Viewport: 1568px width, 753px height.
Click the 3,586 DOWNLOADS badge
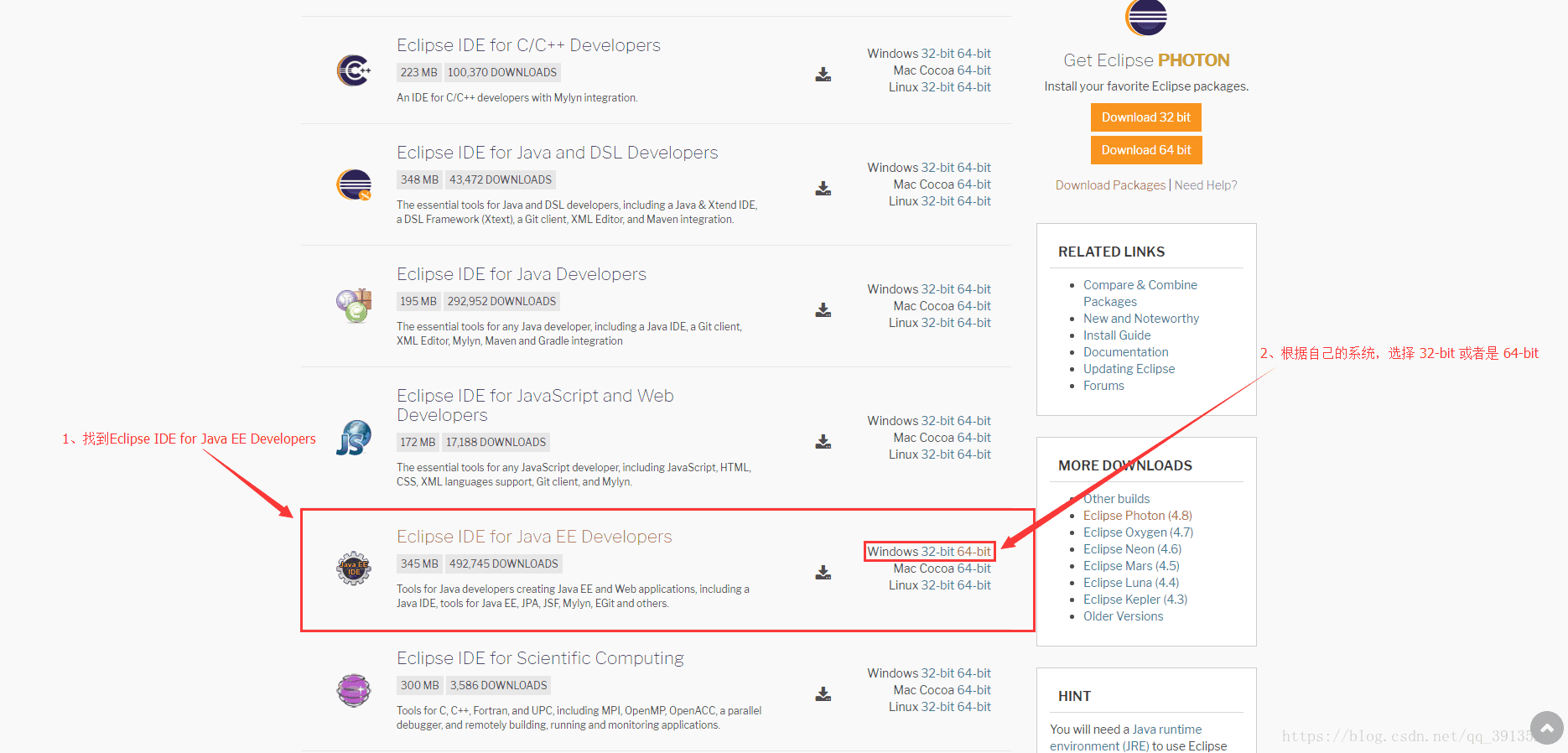click(498, 686)
